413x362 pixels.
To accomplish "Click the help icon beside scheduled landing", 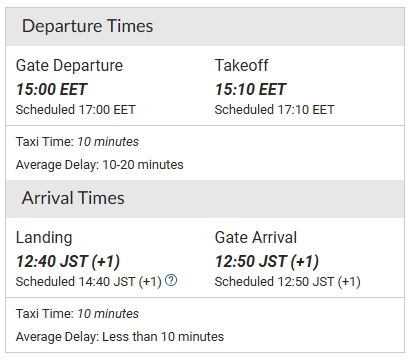I will tap(171, 280).
